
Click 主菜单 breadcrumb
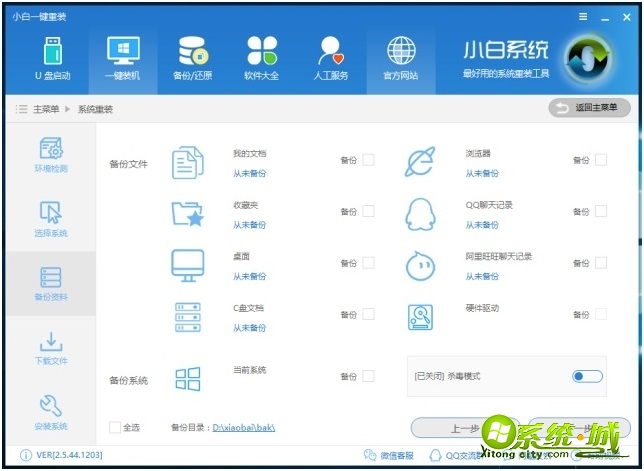point(46,109)
